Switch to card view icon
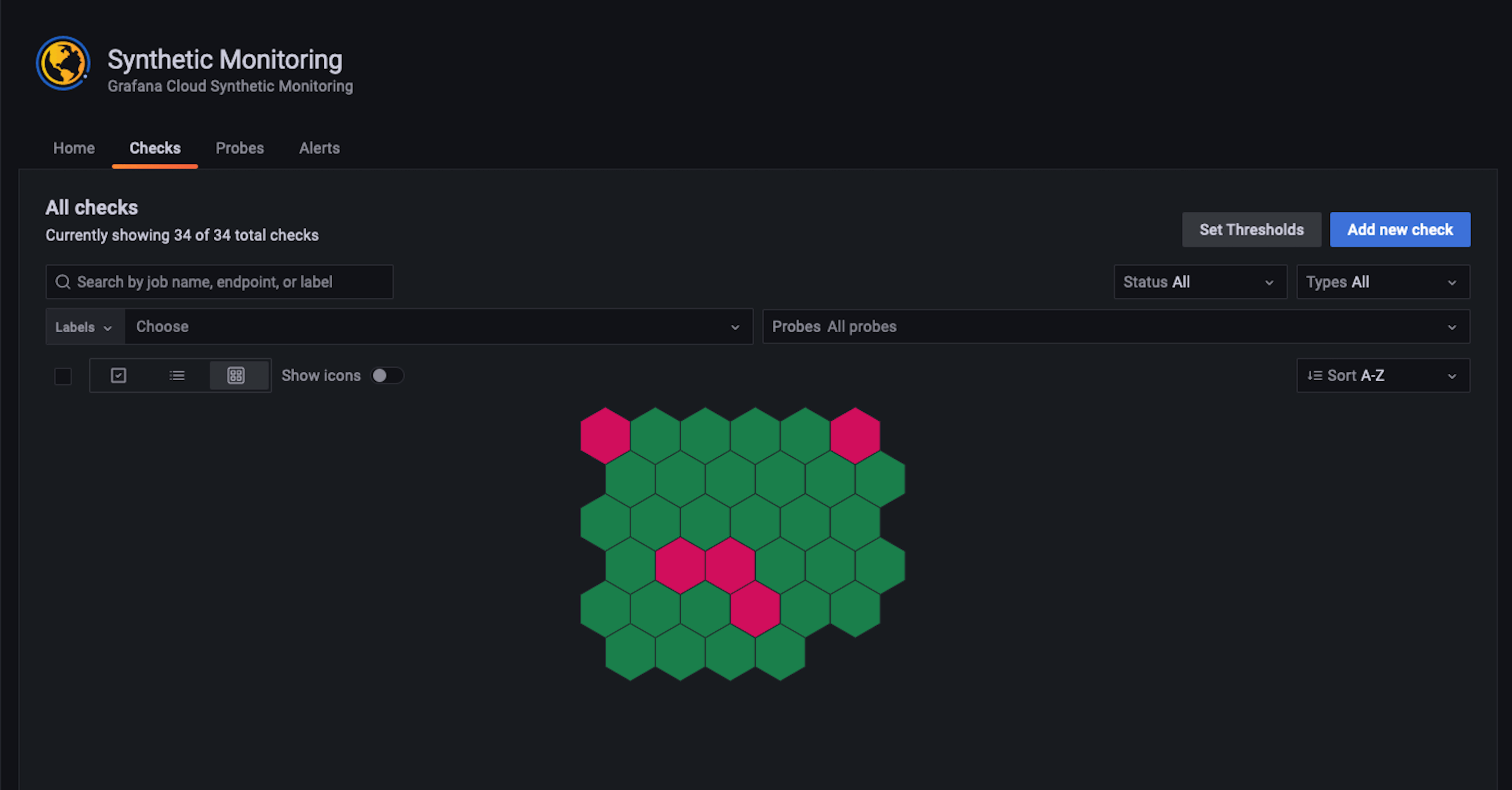1512x790 pixels. pyautogui.click(x=118, y=376)
